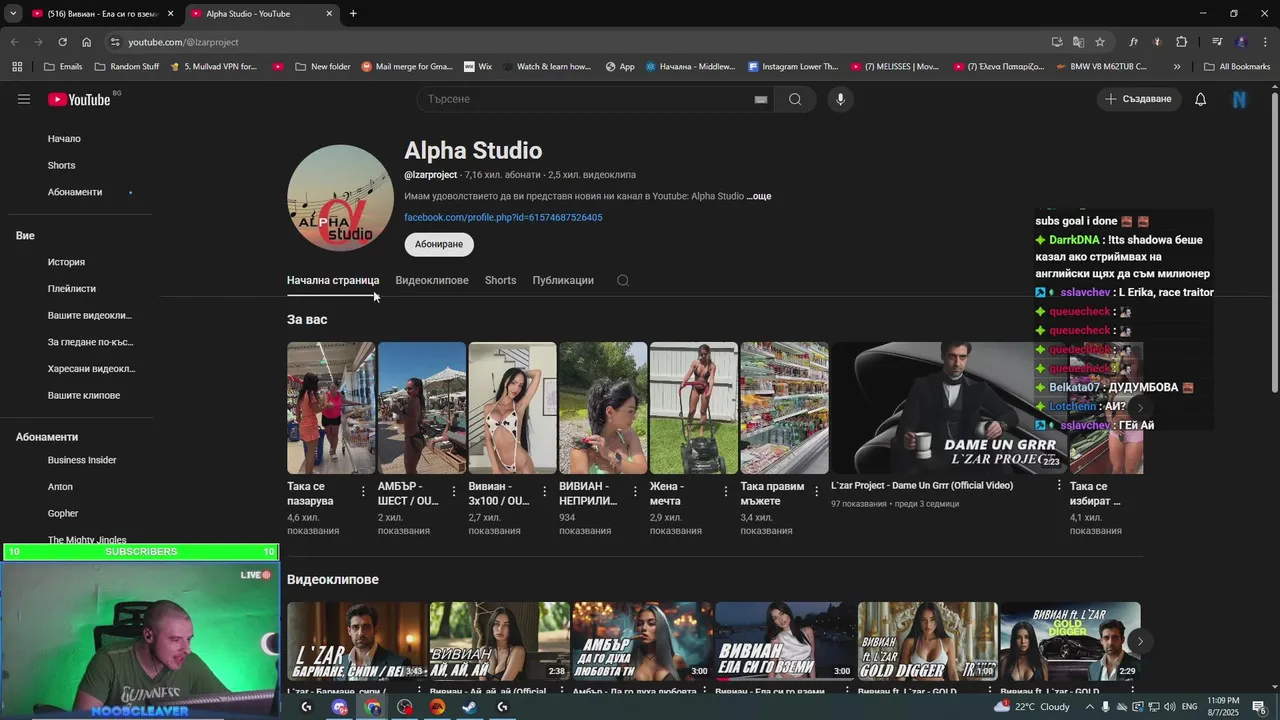Bookmark this page with the star icon
Viewport: 1280px width, 720px height.
click(1100, 42)
